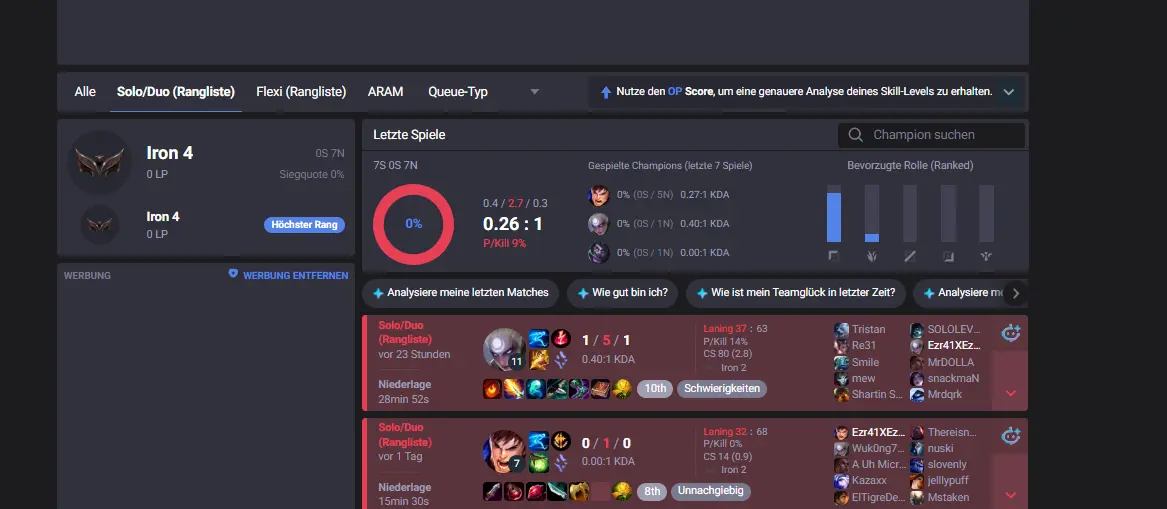Switch to the Flexi (Rangliste) tab

[301, 92]
